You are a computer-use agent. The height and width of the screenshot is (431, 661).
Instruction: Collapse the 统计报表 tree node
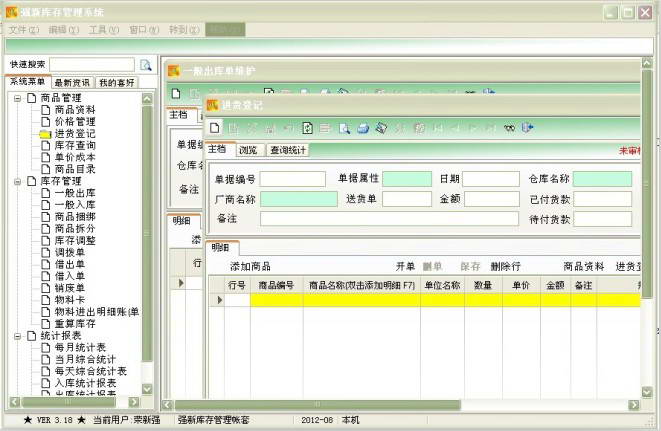(18, 336)
